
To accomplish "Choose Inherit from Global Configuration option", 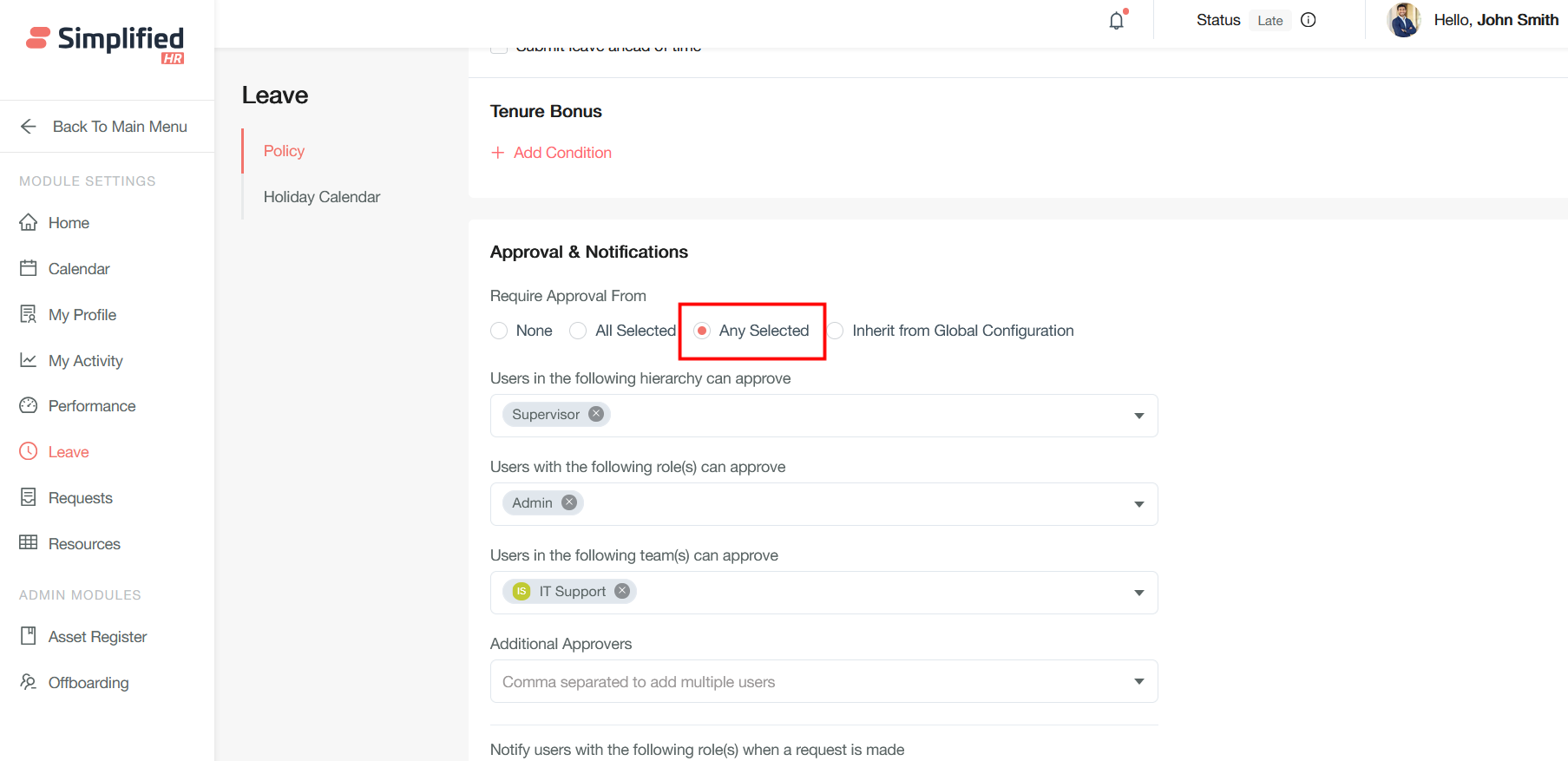I will (836, 331).
